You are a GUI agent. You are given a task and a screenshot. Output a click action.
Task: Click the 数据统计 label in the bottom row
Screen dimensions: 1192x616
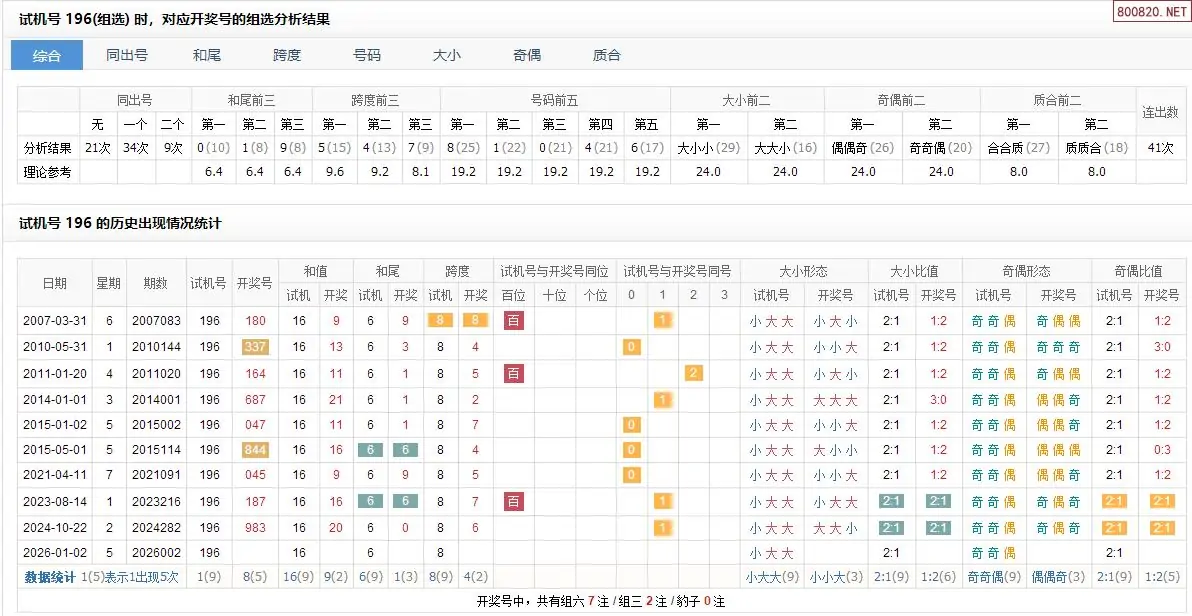coord(50,577)
